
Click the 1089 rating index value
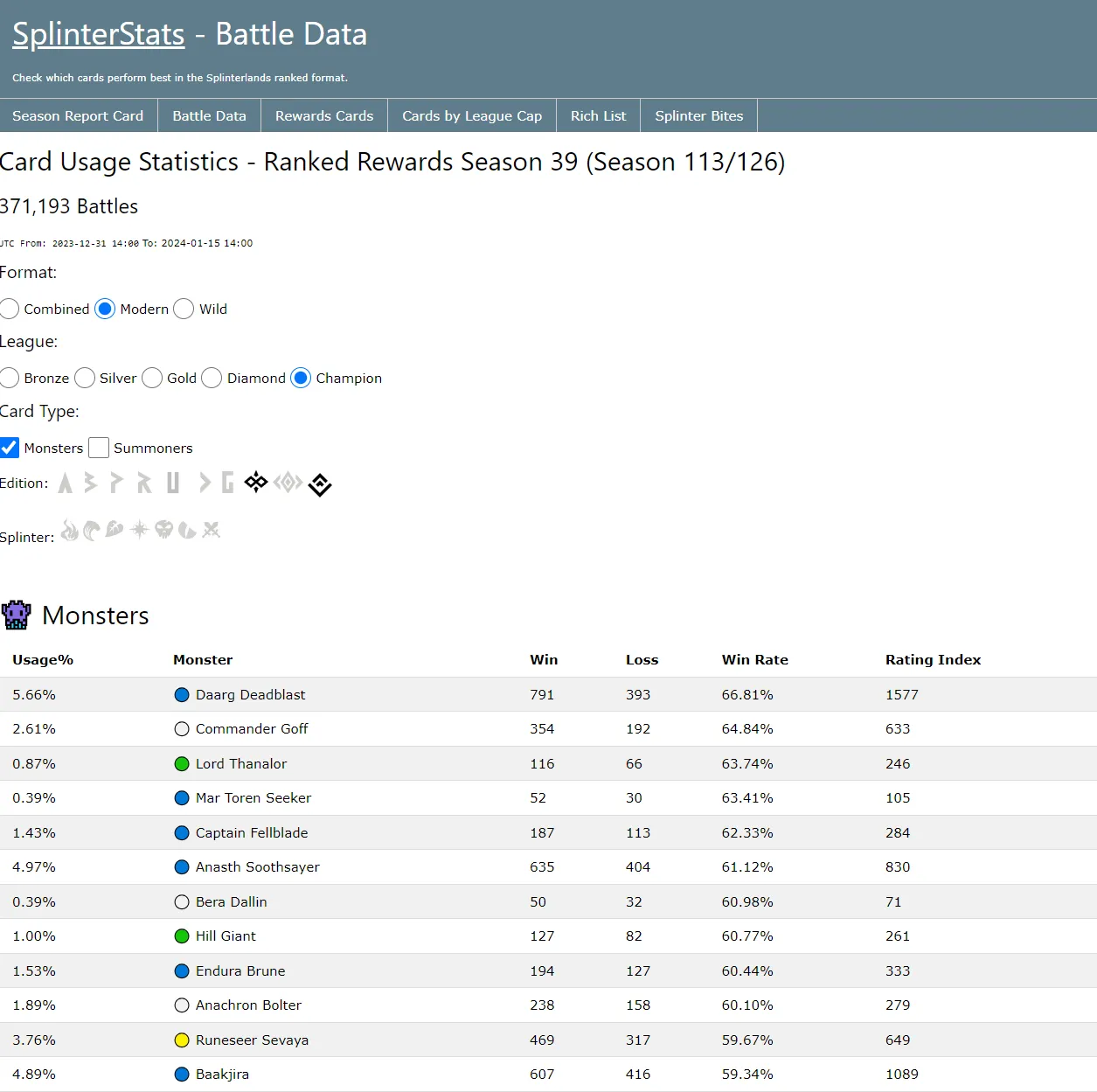coord(902,1075)
